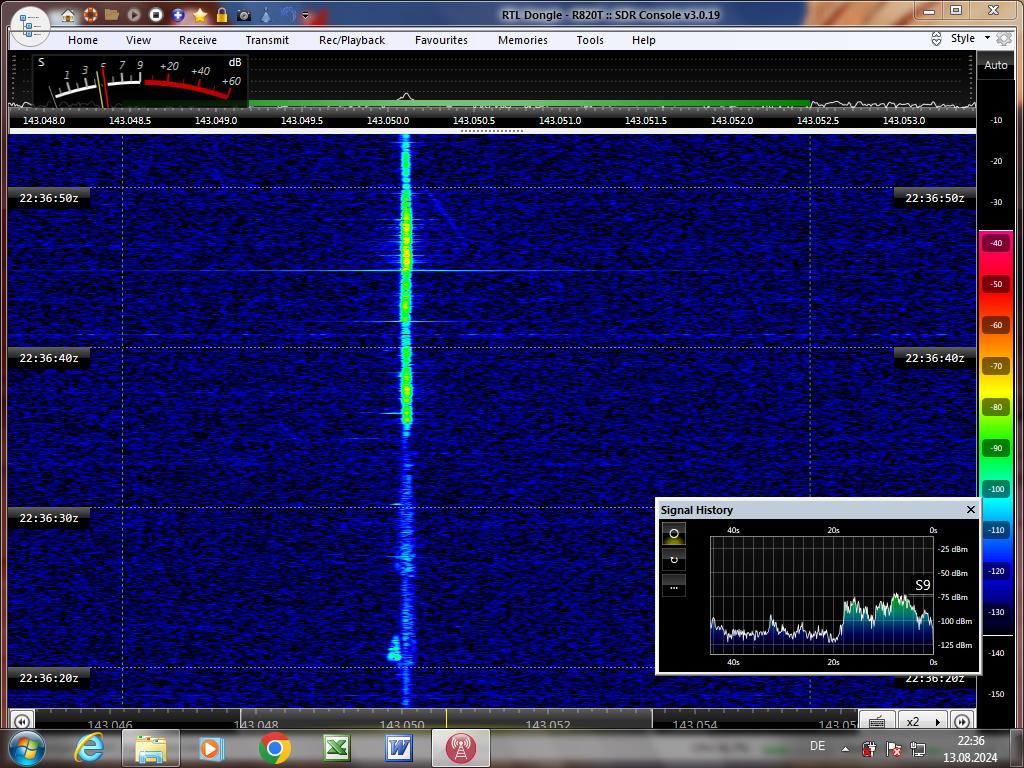Viewport: 1024px width, 768px height.
Task: Close the Signal History panel
Action: (970, 509)
